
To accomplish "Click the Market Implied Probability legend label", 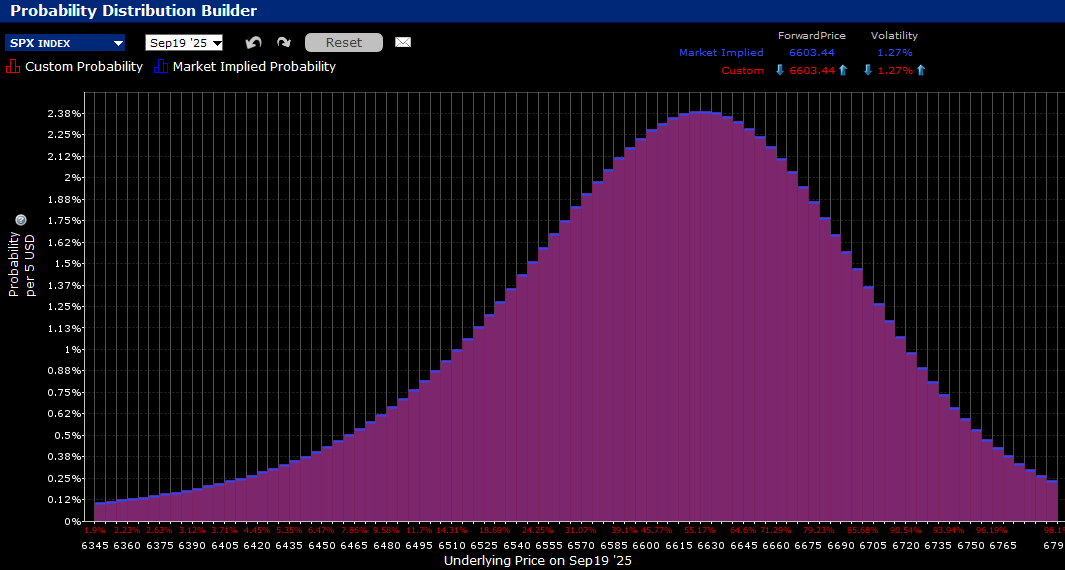I will [254, 67].
